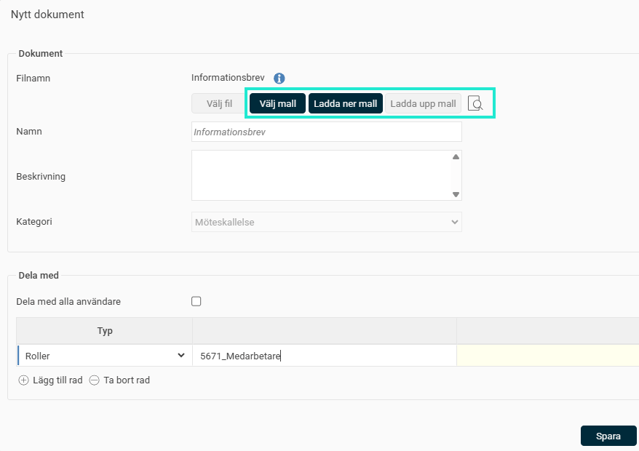The width and height of the screenshot is (639, 451).
Task: Click the Typ column header
Action: click(x=105, y=331)
